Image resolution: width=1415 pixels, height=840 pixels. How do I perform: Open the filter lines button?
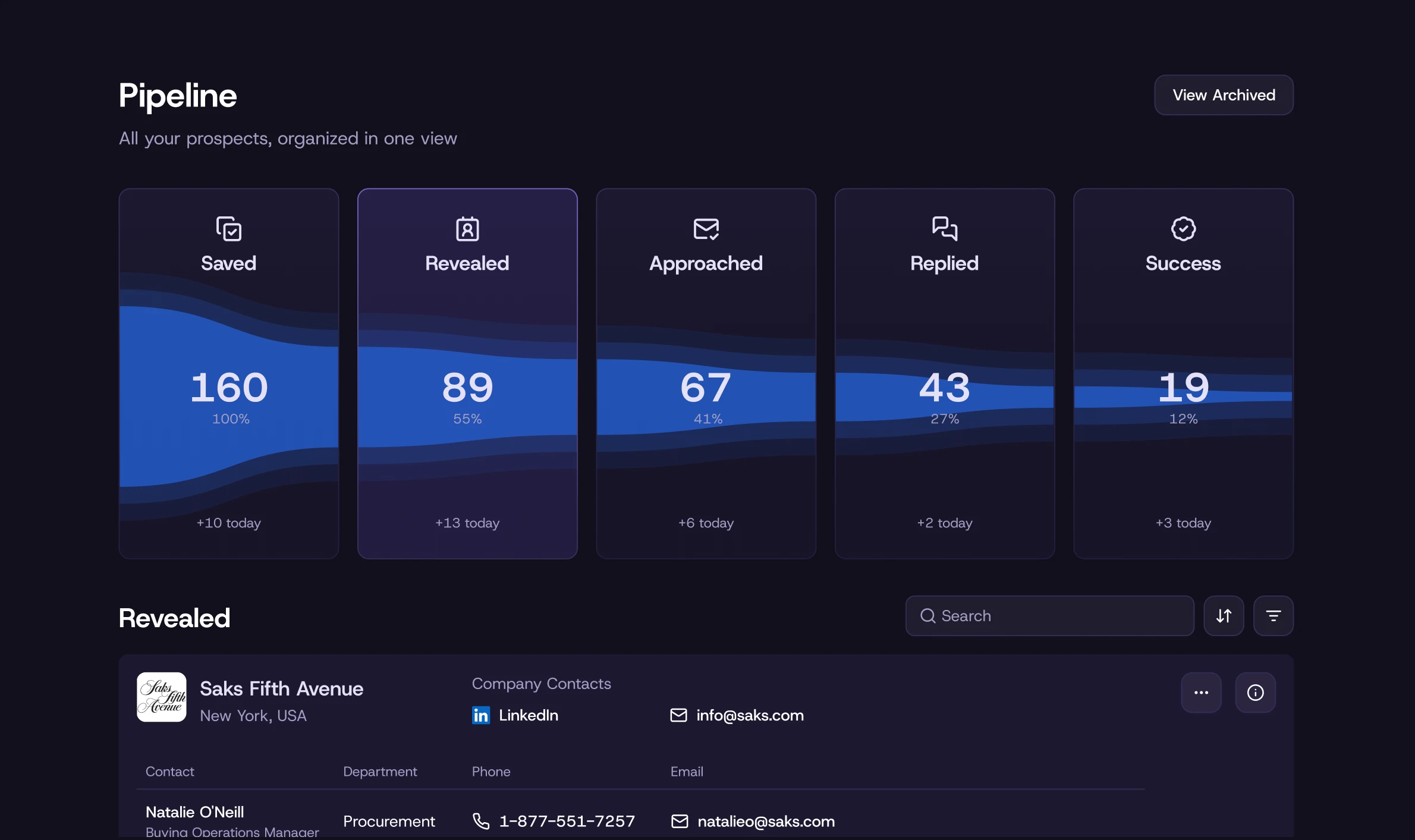click(x=1273, y=616)
